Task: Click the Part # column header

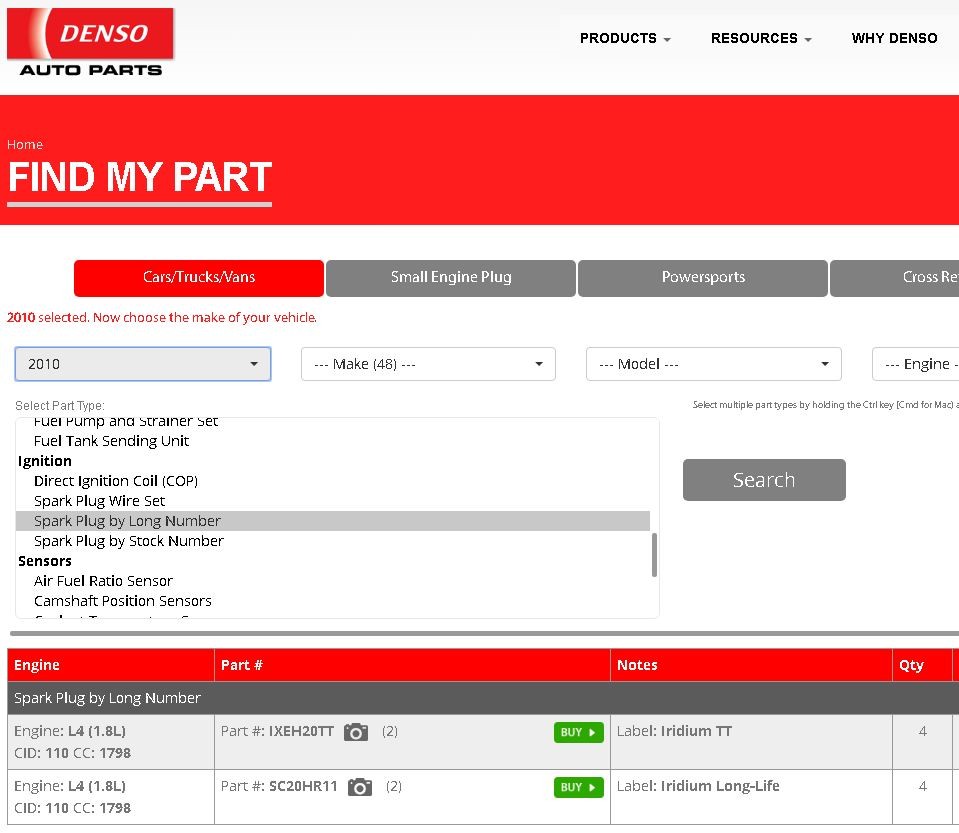Action: [412, 665]
